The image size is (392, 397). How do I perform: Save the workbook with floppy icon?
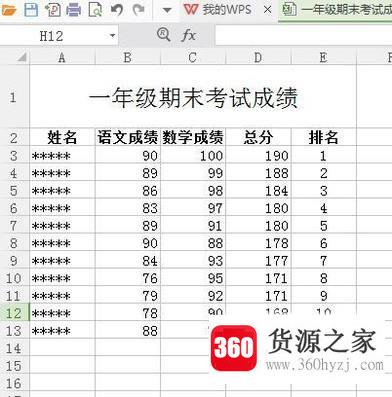click(31, 10)
